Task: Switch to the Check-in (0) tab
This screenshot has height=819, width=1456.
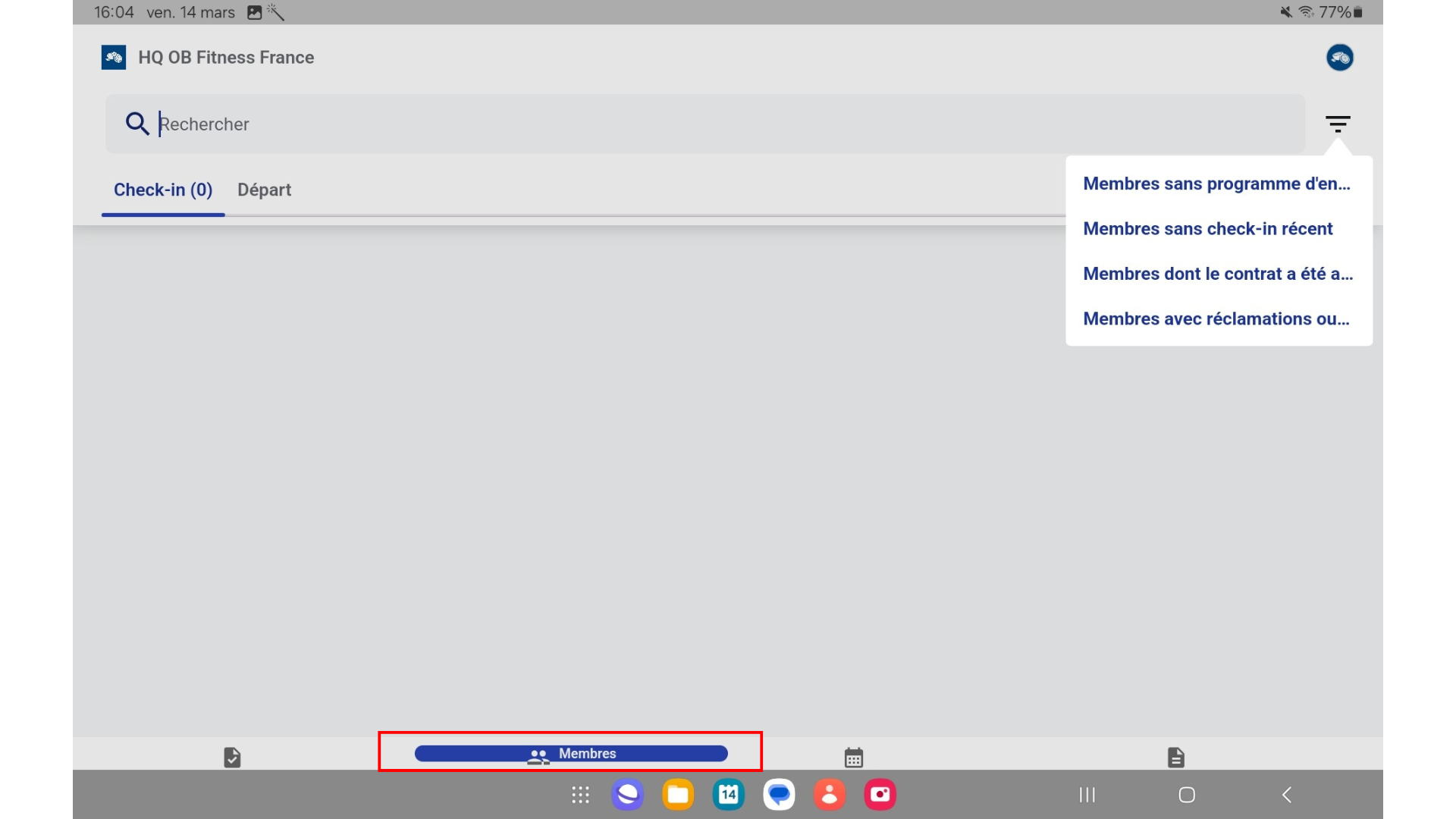Action: 163,190
